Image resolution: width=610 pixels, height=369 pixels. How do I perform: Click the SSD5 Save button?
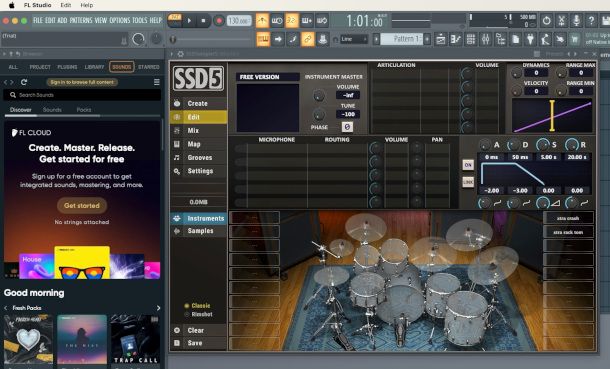click(x=198, y=343)
